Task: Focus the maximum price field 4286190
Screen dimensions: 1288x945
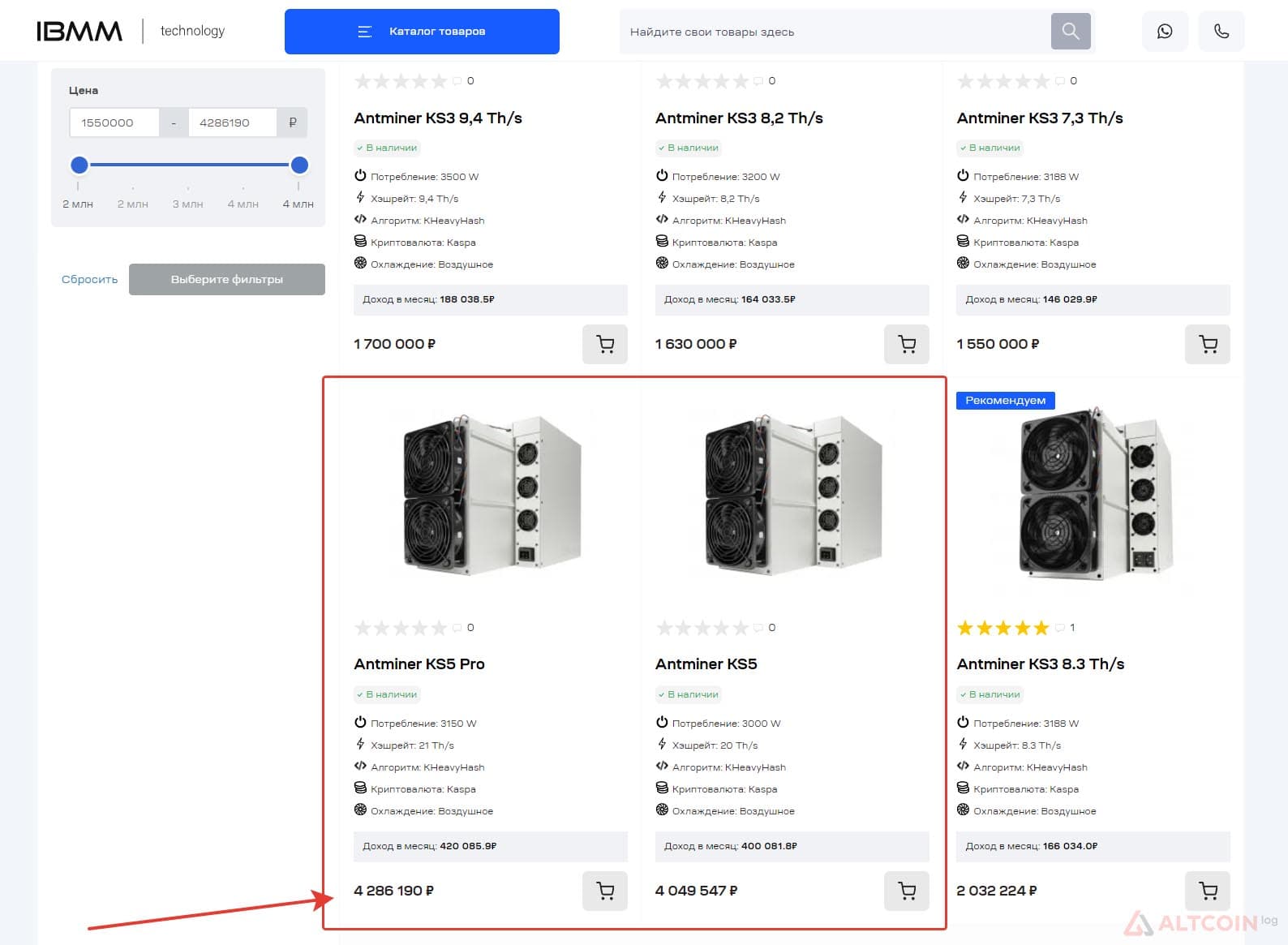Action: click(232, 122)
